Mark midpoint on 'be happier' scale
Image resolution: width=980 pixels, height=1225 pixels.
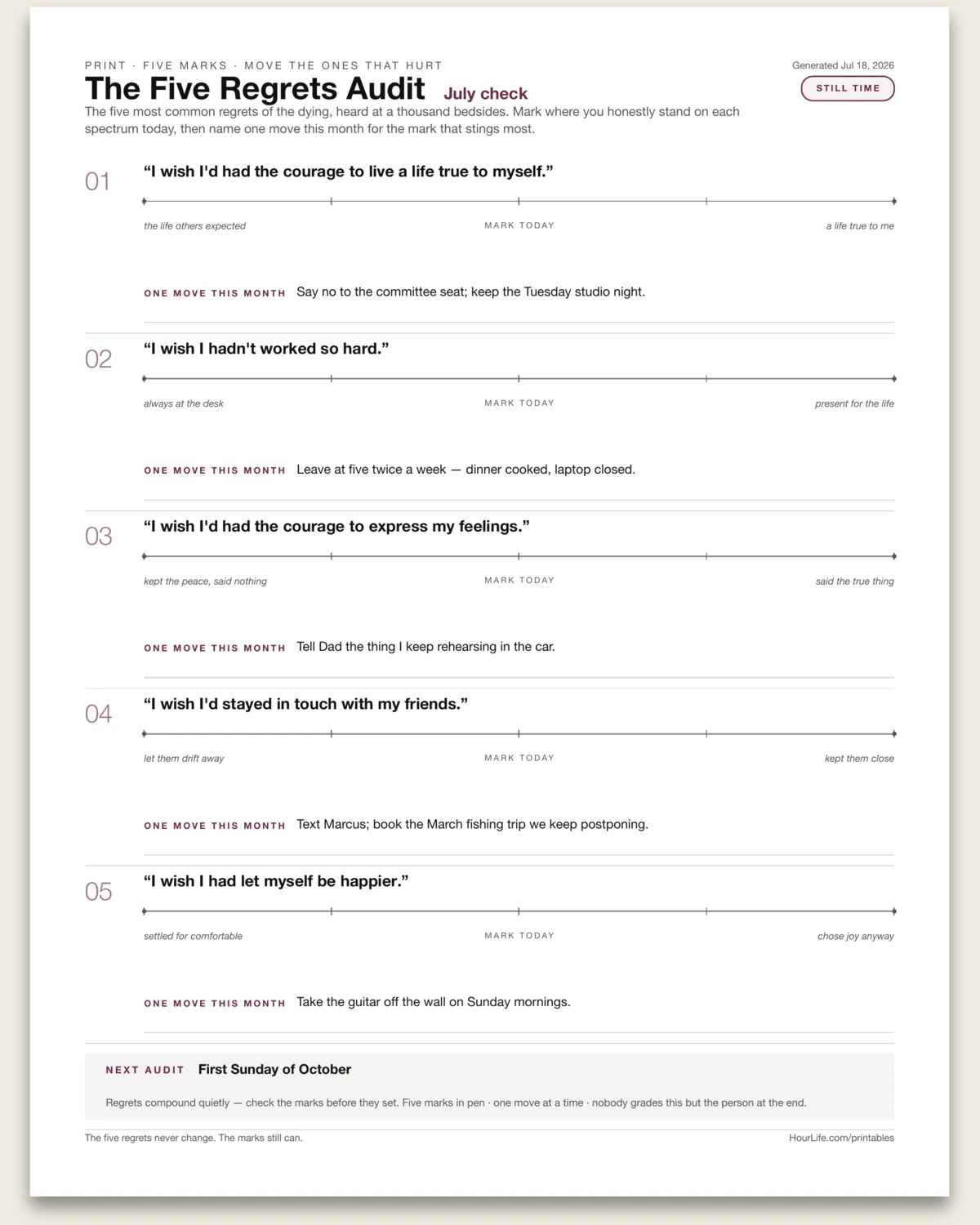pos(519,911)
